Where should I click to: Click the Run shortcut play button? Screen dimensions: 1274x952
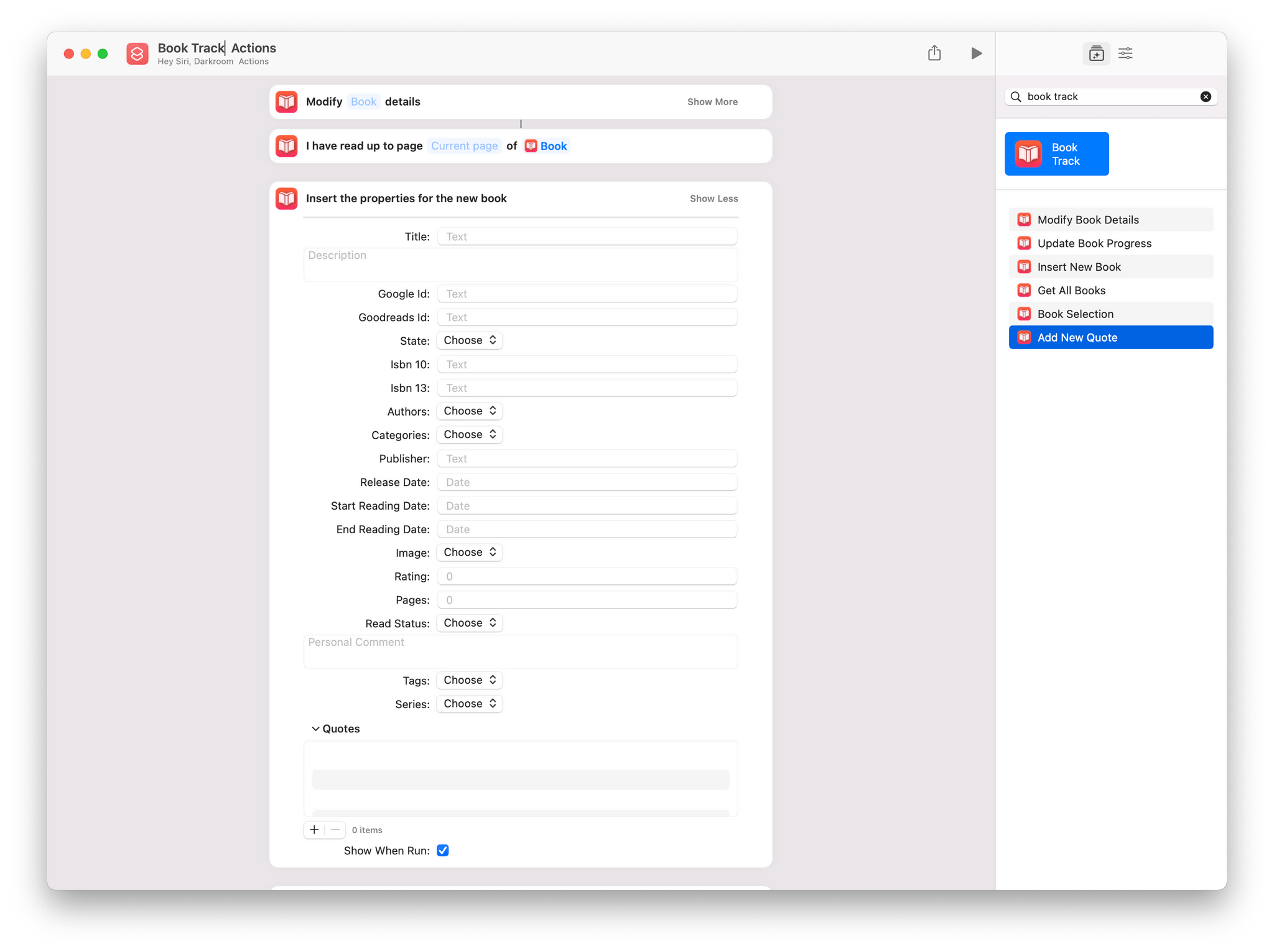click(x=976, y=53)
